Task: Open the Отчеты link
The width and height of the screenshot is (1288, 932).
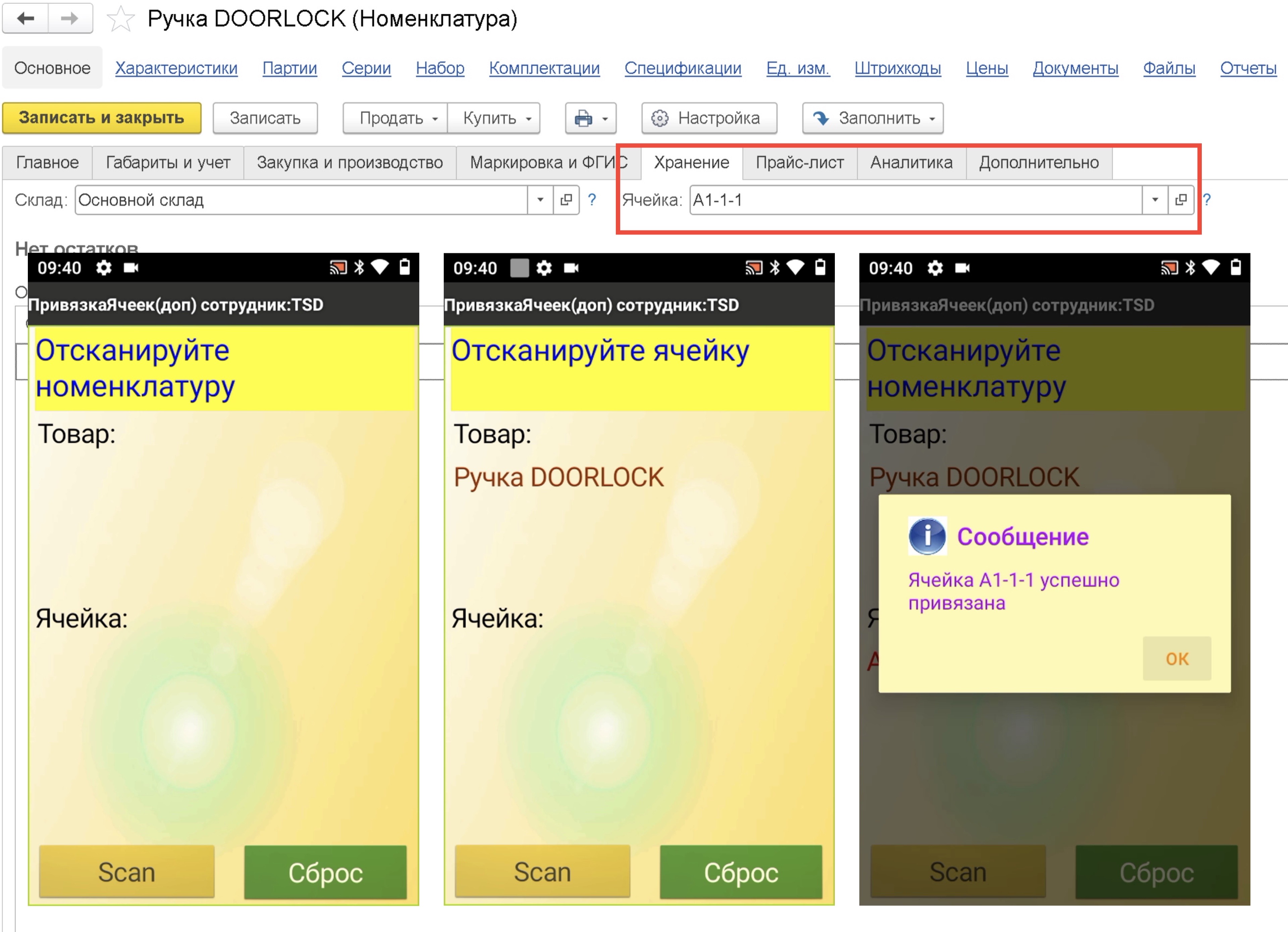Action: [x=1248, y=68]
